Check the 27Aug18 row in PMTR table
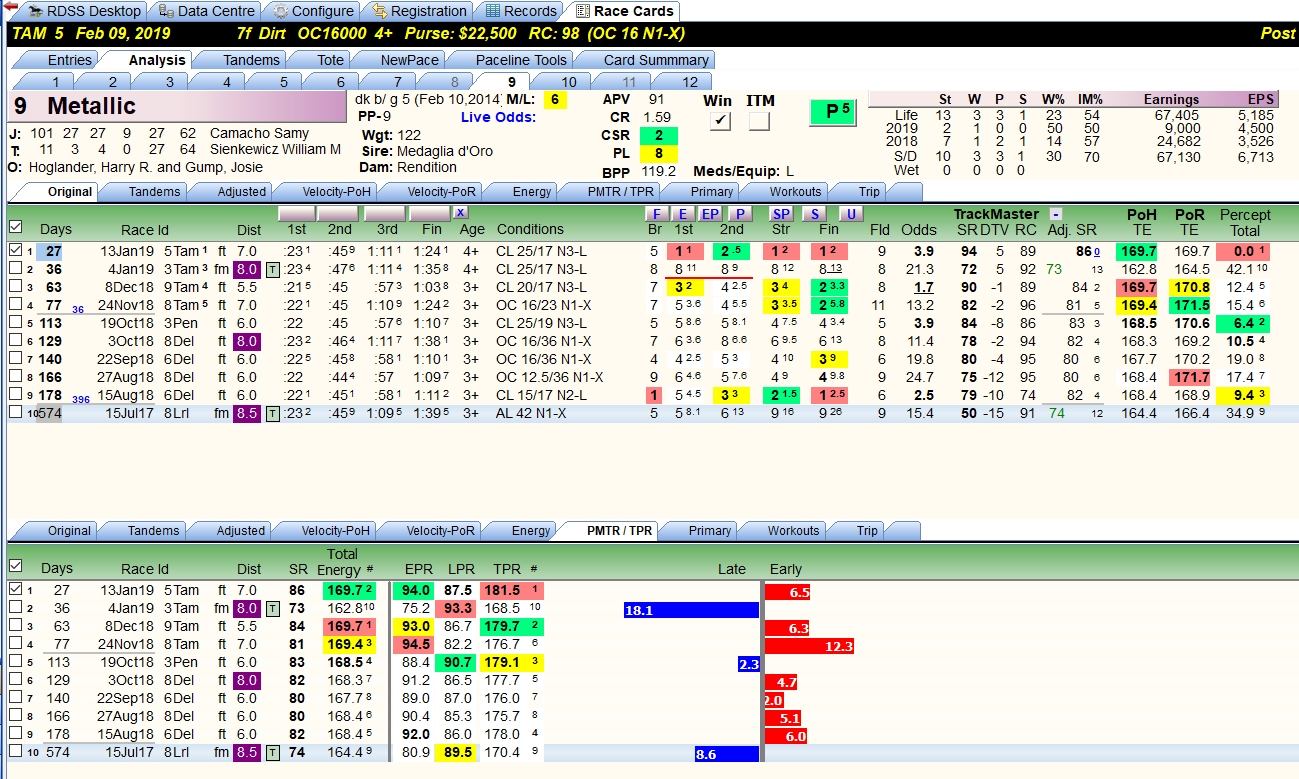This screenshot has height=779, width=1299. (15, 717)
